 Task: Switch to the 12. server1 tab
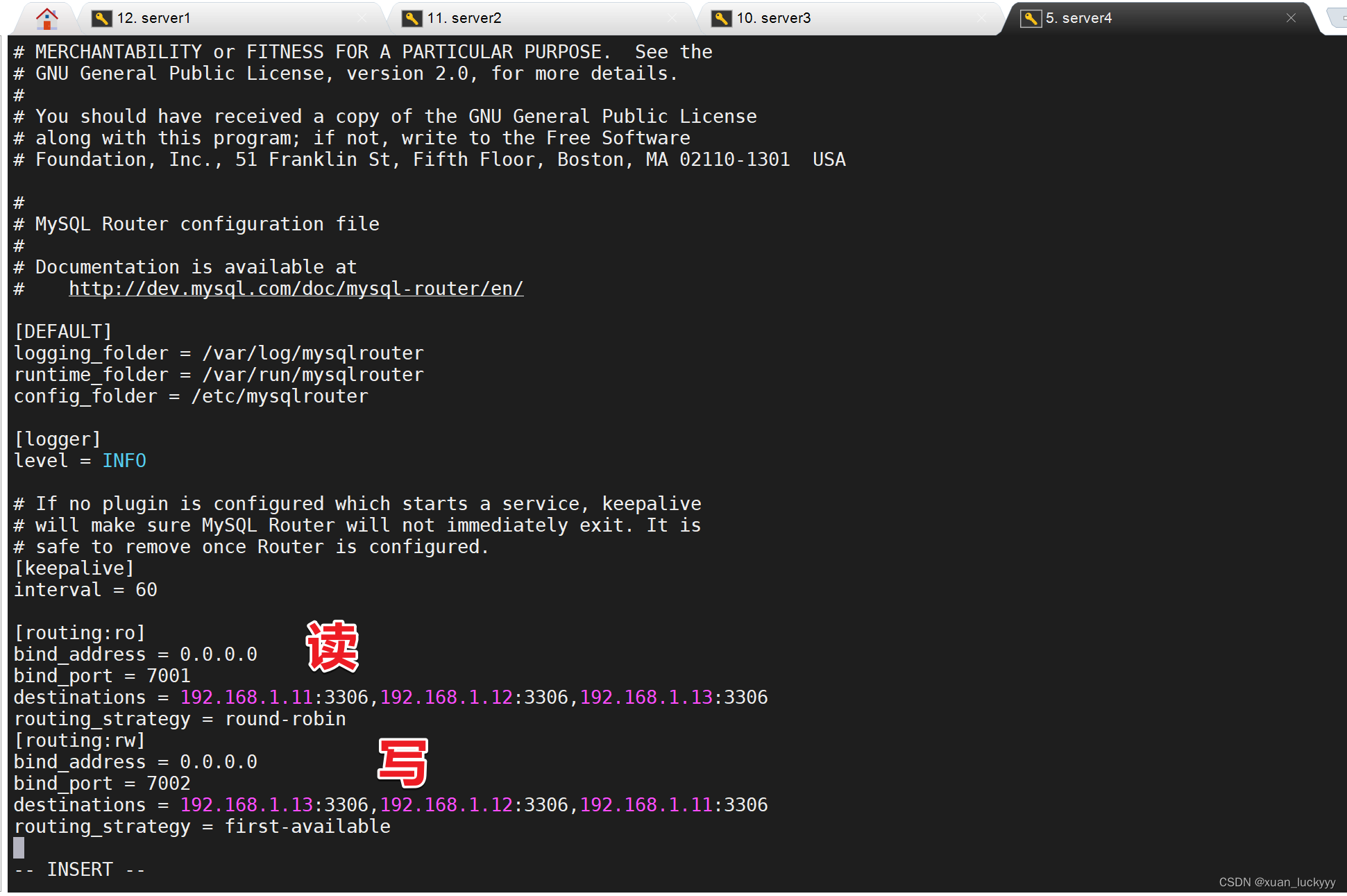coord(153,18)
